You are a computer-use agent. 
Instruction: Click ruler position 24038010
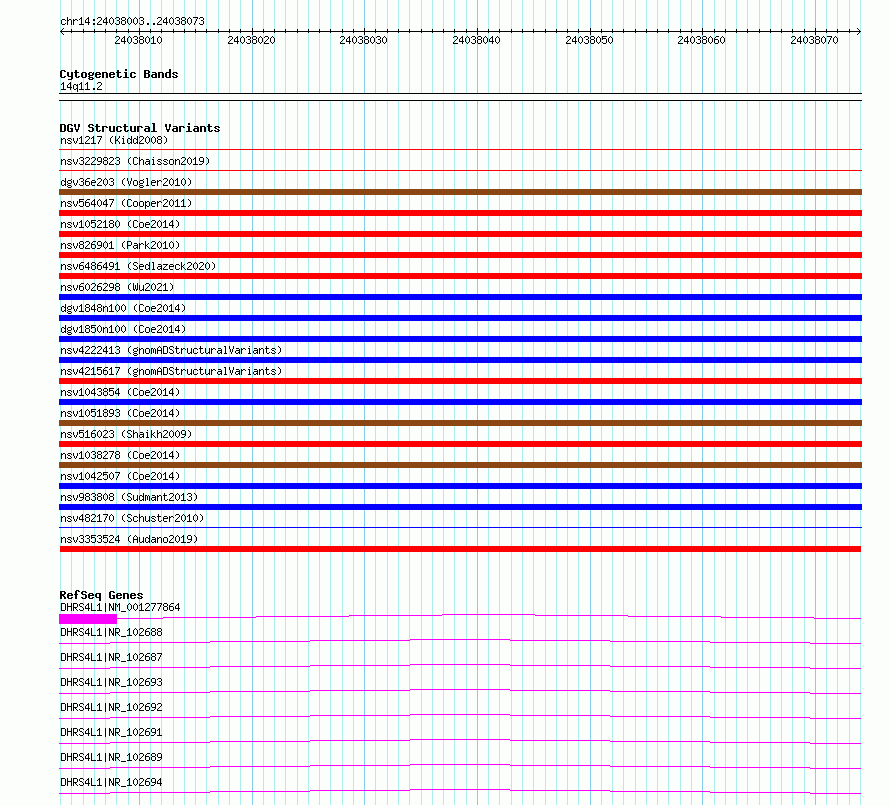[x=138, y=40]
